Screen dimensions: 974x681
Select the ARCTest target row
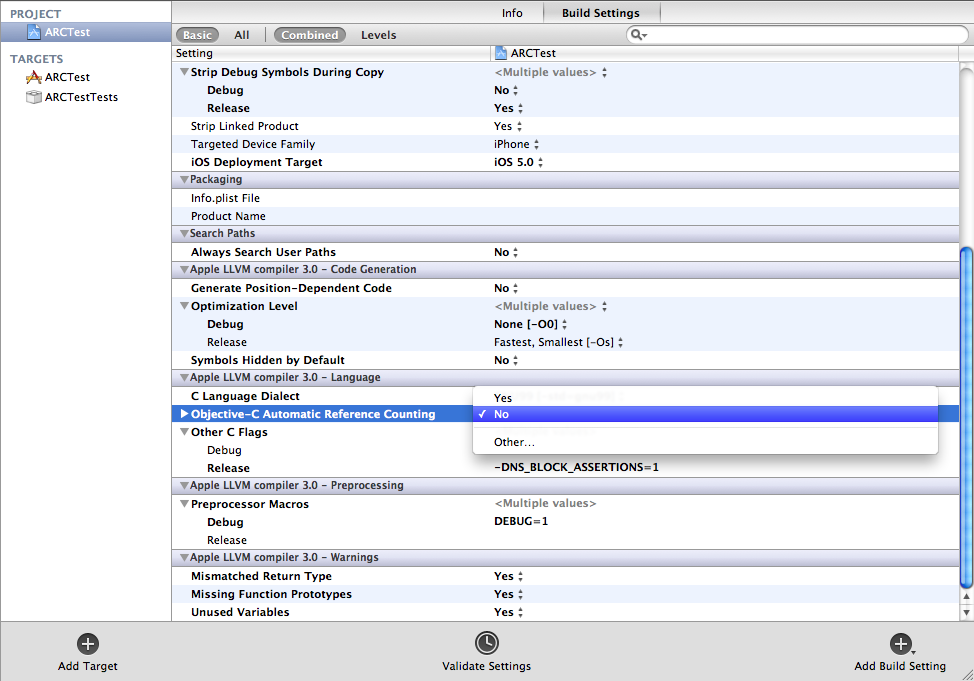click(86, 77)
